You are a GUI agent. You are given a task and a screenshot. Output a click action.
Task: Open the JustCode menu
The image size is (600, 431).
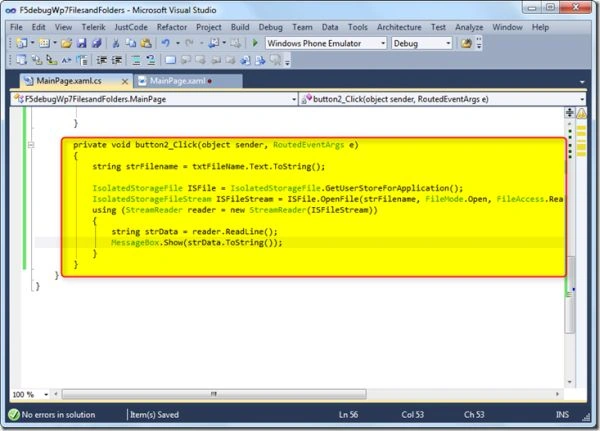(x=131, y=27)
